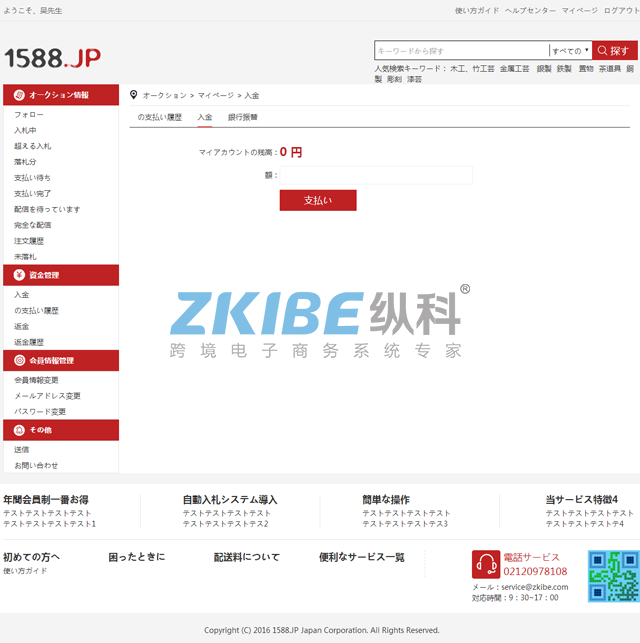Image resolution: width=640 pixels, height=643 pixels.
Task: Open 送信 in sidebar
Action: pyautogui.click(x=22, y=450)
